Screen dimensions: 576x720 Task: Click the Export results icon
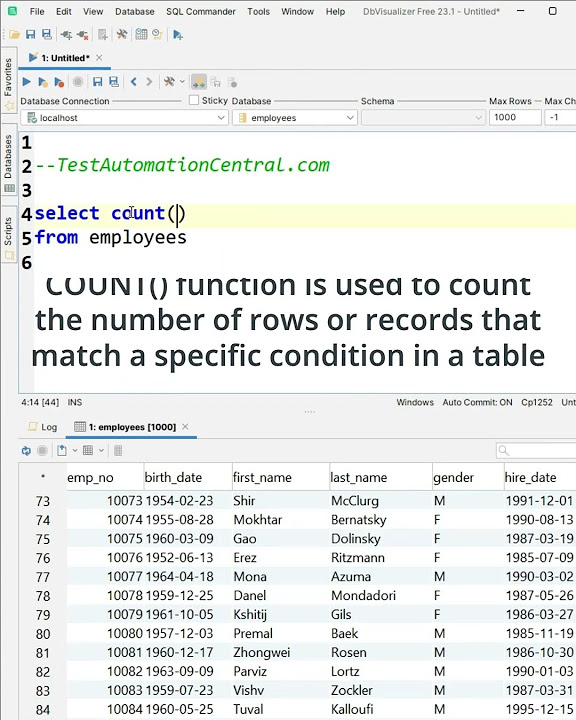coord(62,450)
